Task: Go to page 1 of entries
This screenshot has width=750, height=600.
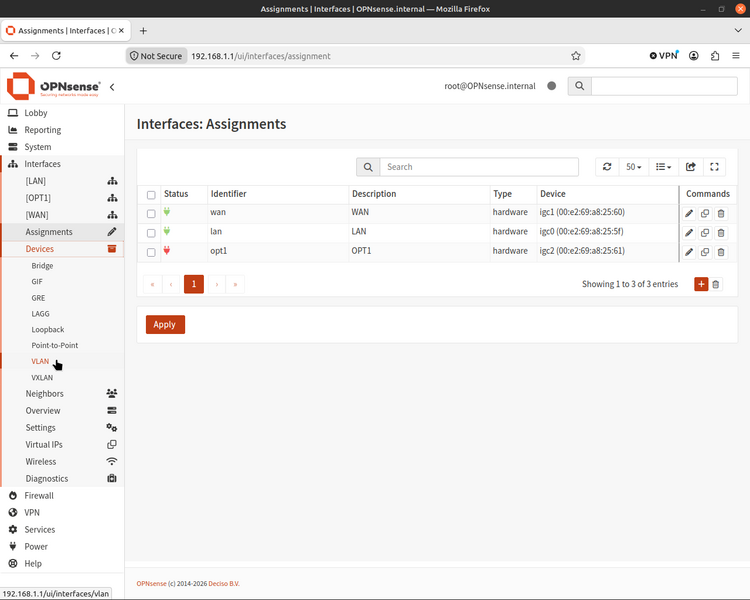Action: point(194,284)
